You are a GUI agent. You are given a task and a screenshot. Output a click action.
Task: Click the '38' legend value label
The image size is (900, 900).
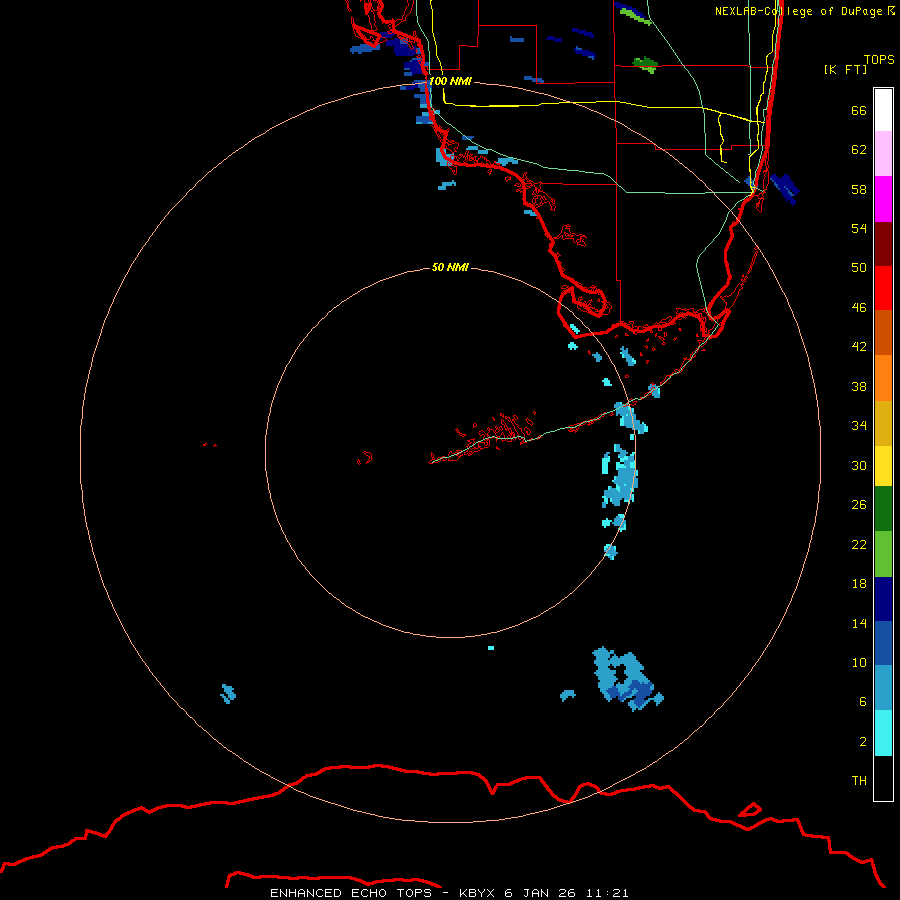click(859, 386)
